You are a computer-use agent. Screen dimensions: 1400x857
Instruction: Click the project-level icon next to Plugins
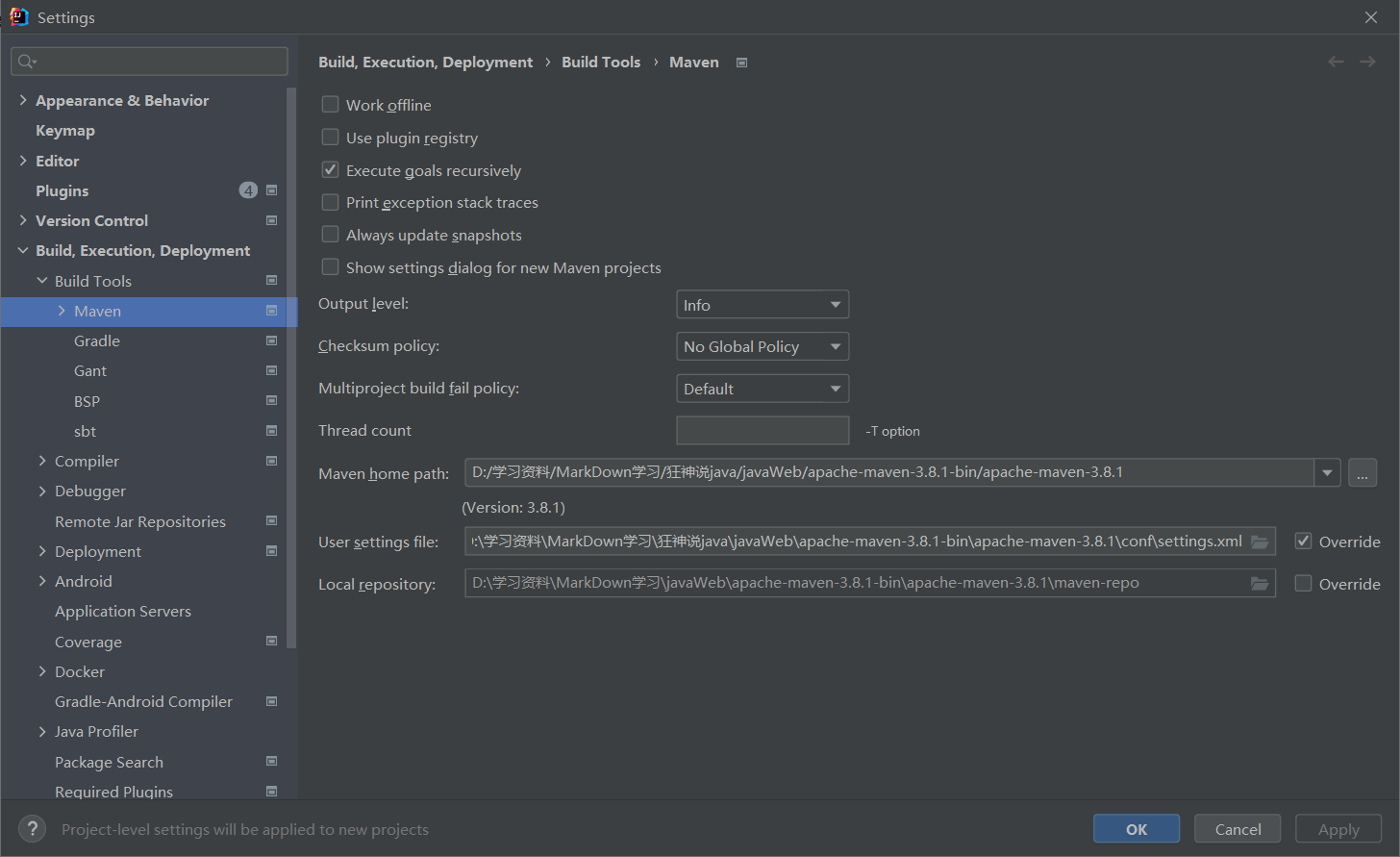(271, 190)
